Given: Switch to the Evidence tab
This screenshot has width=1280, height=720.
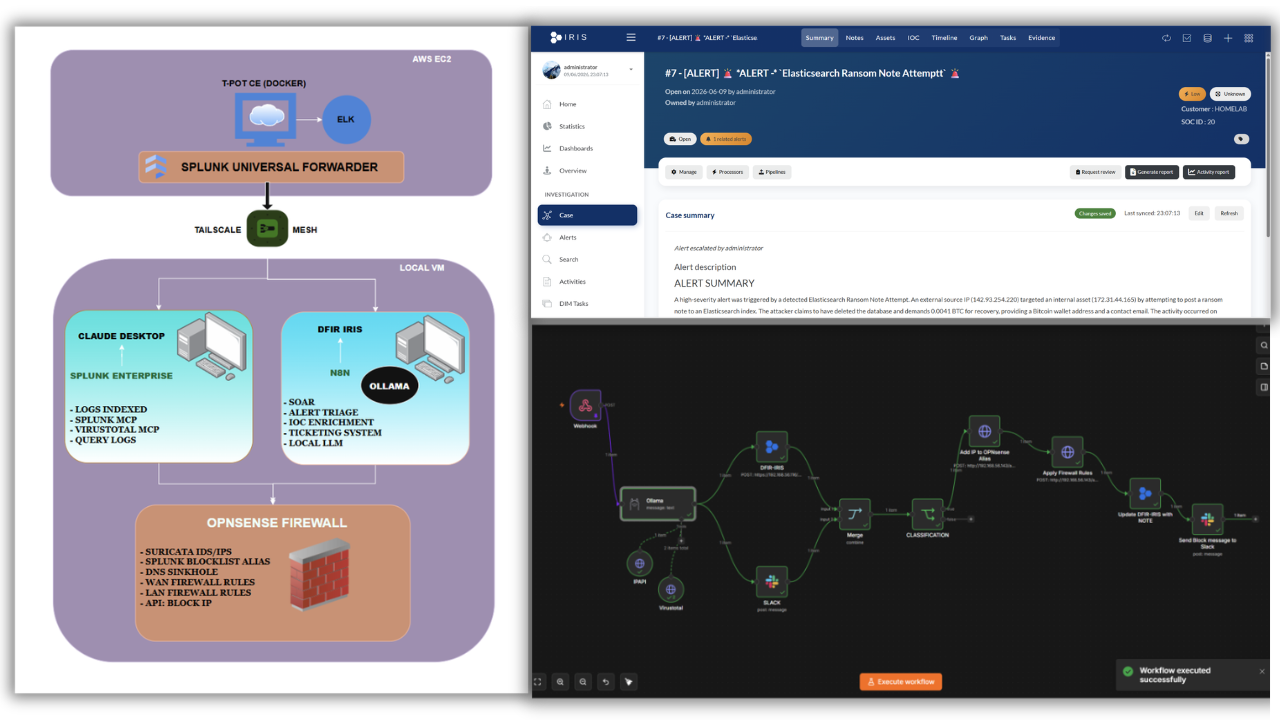Looking at the screenshot, I should click(x=1041, y=38).
